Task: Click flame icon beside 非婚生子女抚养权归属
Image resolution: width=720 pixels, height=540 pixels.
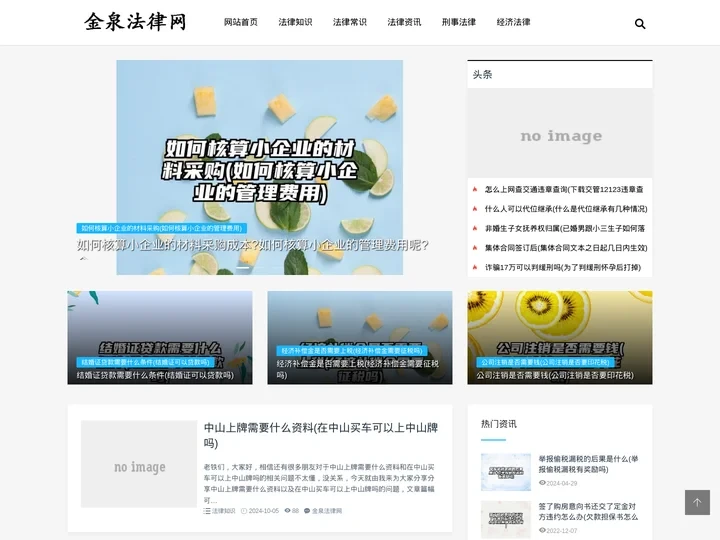Action: point(475,228)
